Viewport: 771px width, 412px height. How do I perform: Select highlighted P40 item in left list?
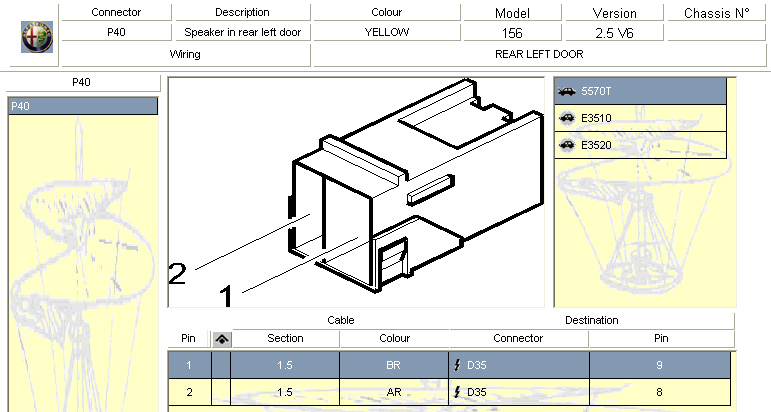tap(83, 106)
